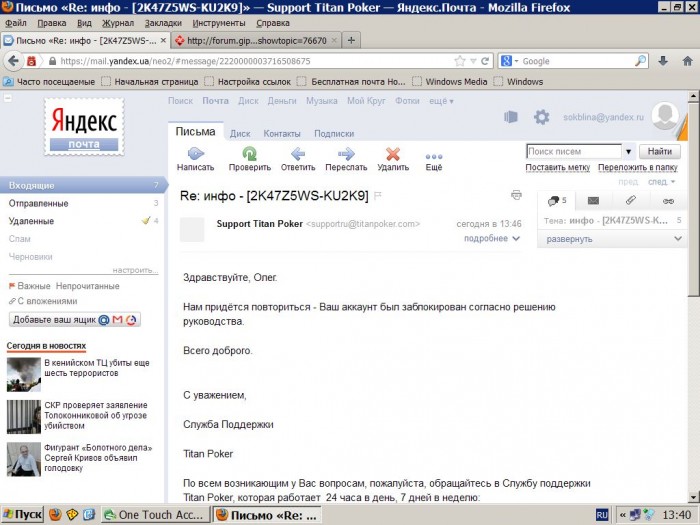Click the themes icon left of gear
The image size is (700, 525).
(511, 117)
